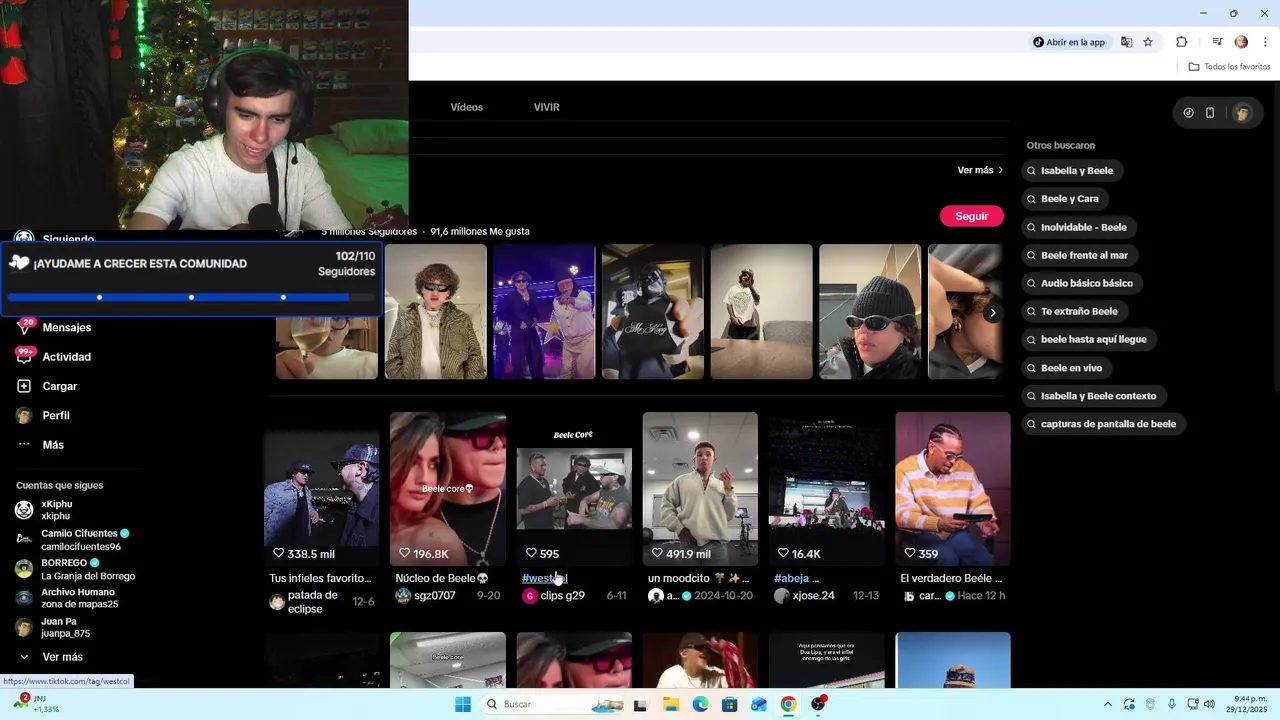Viewport: 1280px width, 720px height.
Task: Open the Vídeos tab
Action: click(466, 107)
